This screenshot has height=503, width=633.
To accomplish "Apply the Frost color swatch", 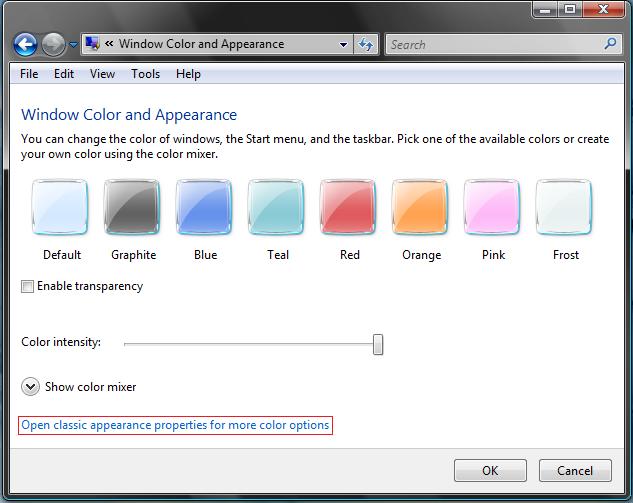I will pyautogui.click(x=564, y=207).
